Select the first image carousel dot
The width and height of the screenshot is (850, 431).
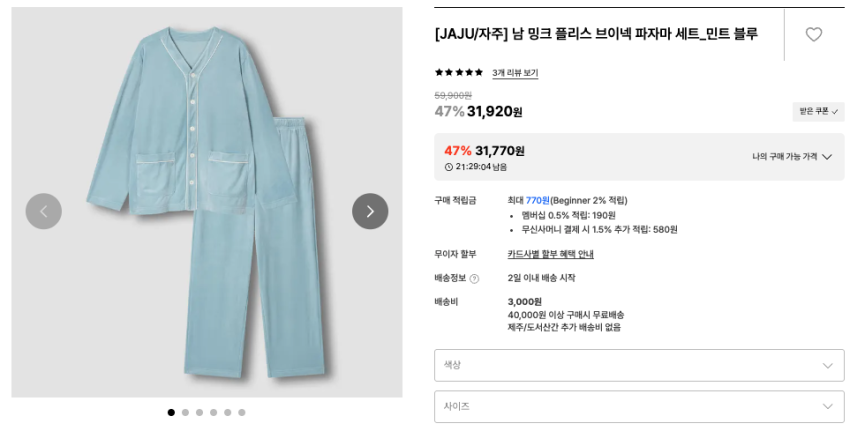click(171, 412)
